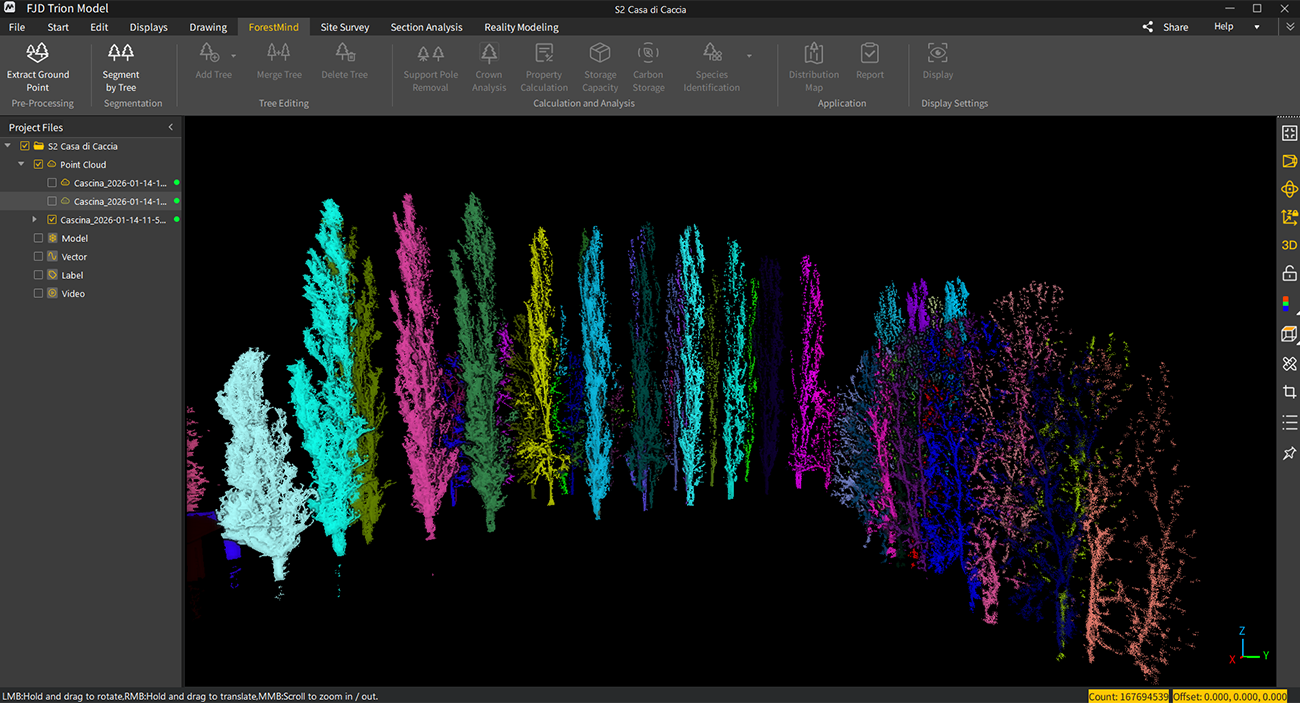Click the unlock padlock icon
This screenshot has height=703, width=1300.
[x=1289, y=273]
